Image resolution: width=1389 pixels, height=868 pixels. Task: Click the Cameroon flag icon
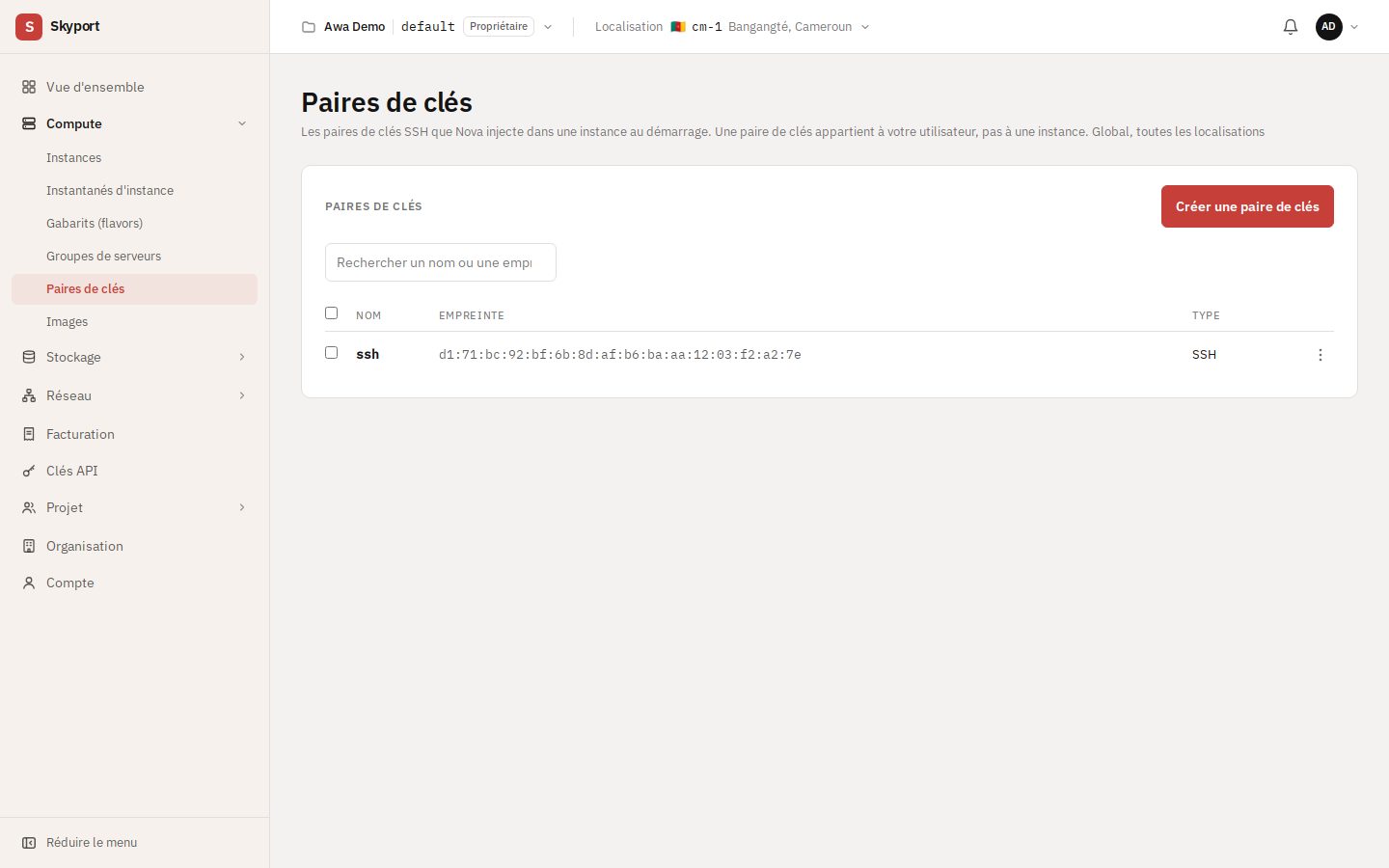[x=678, y=27]
